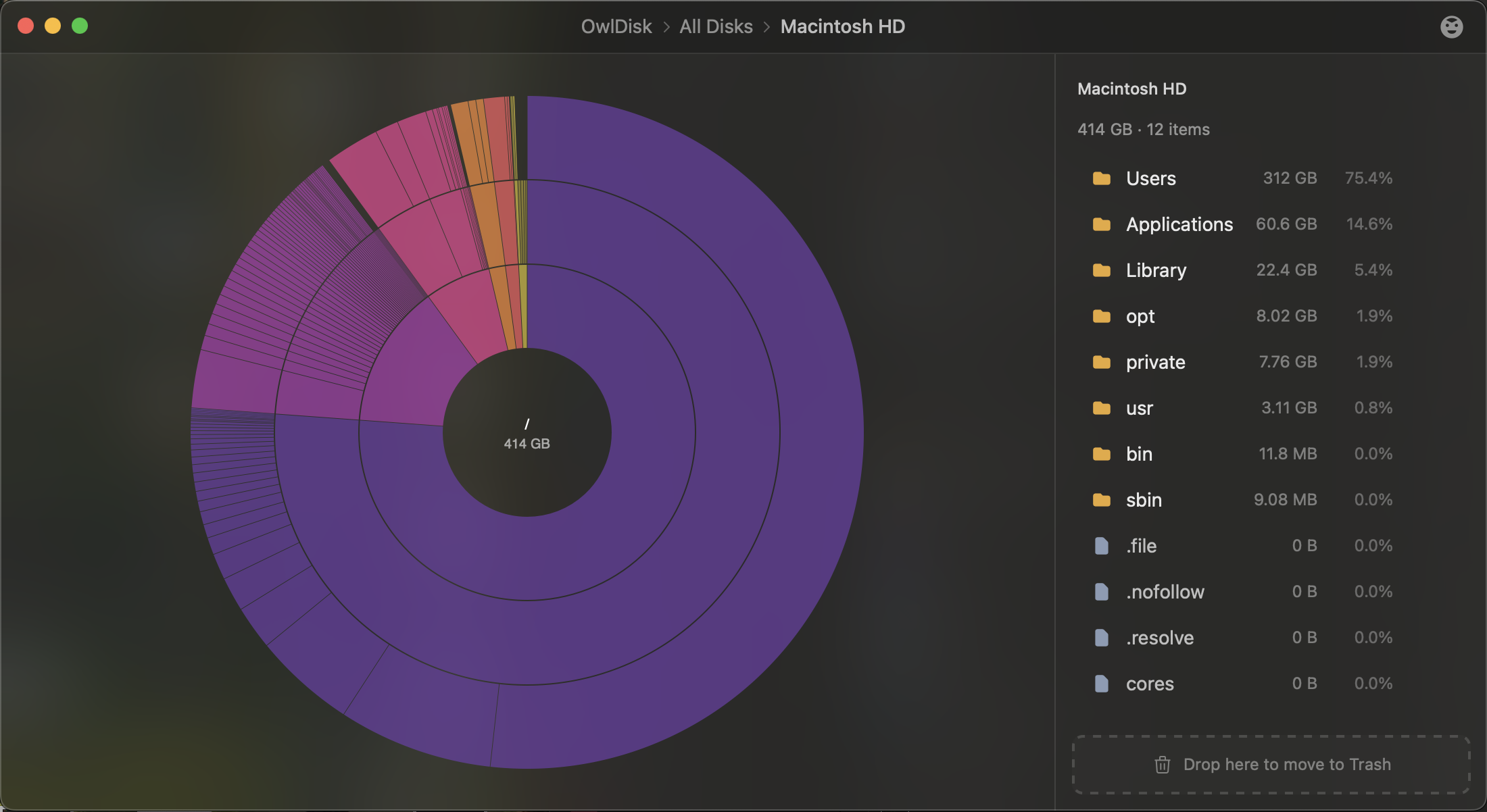Click the 312 GB size value
The image size is (1487, 812).
pyautogui.click(x=1290, y=178)
